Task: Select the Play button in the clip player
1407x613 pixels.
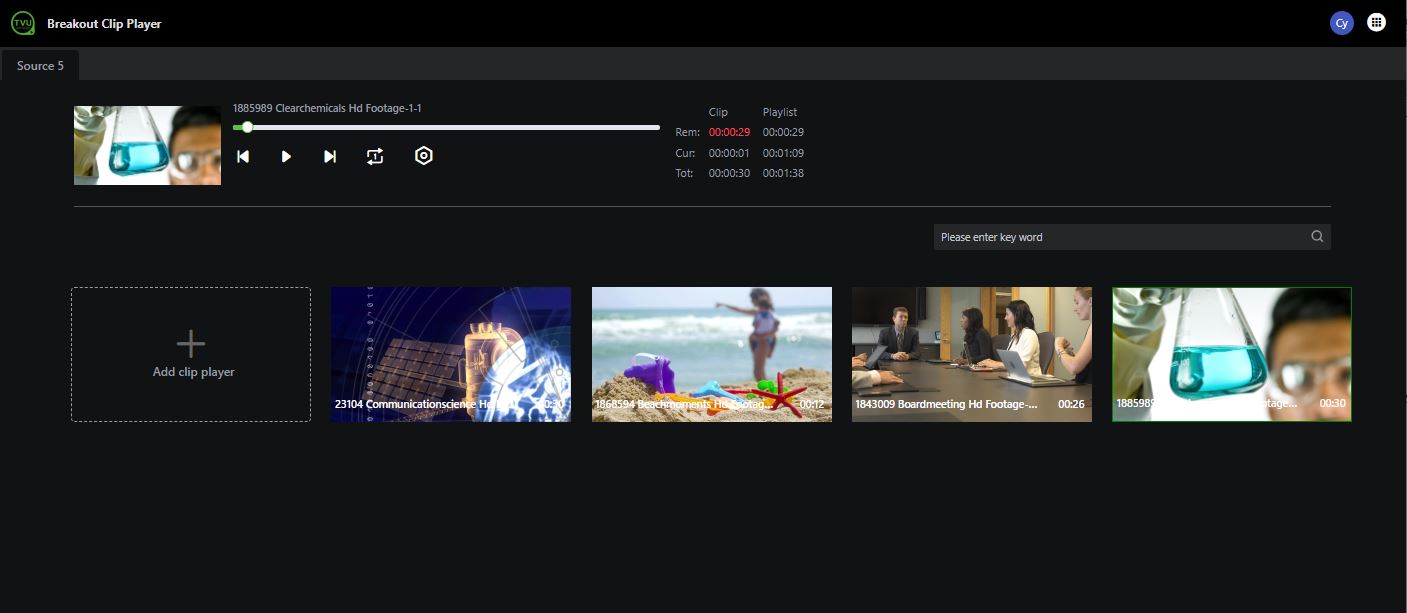Action: point(286,156)
